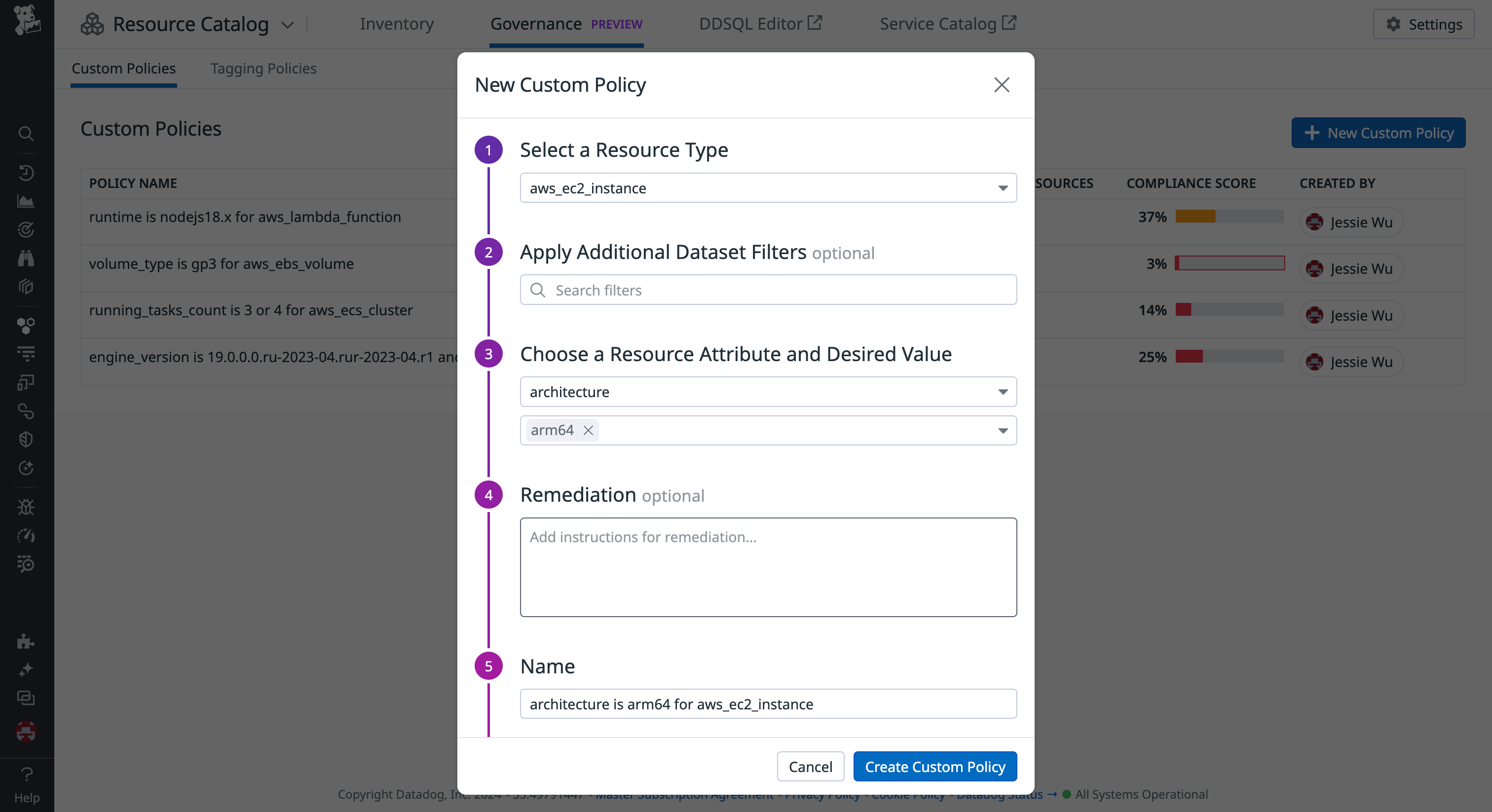This screenshot has height=812, width=1492.
Task: Open the Metrics graph icon in sidebar
Action: [x=26, y=201]
